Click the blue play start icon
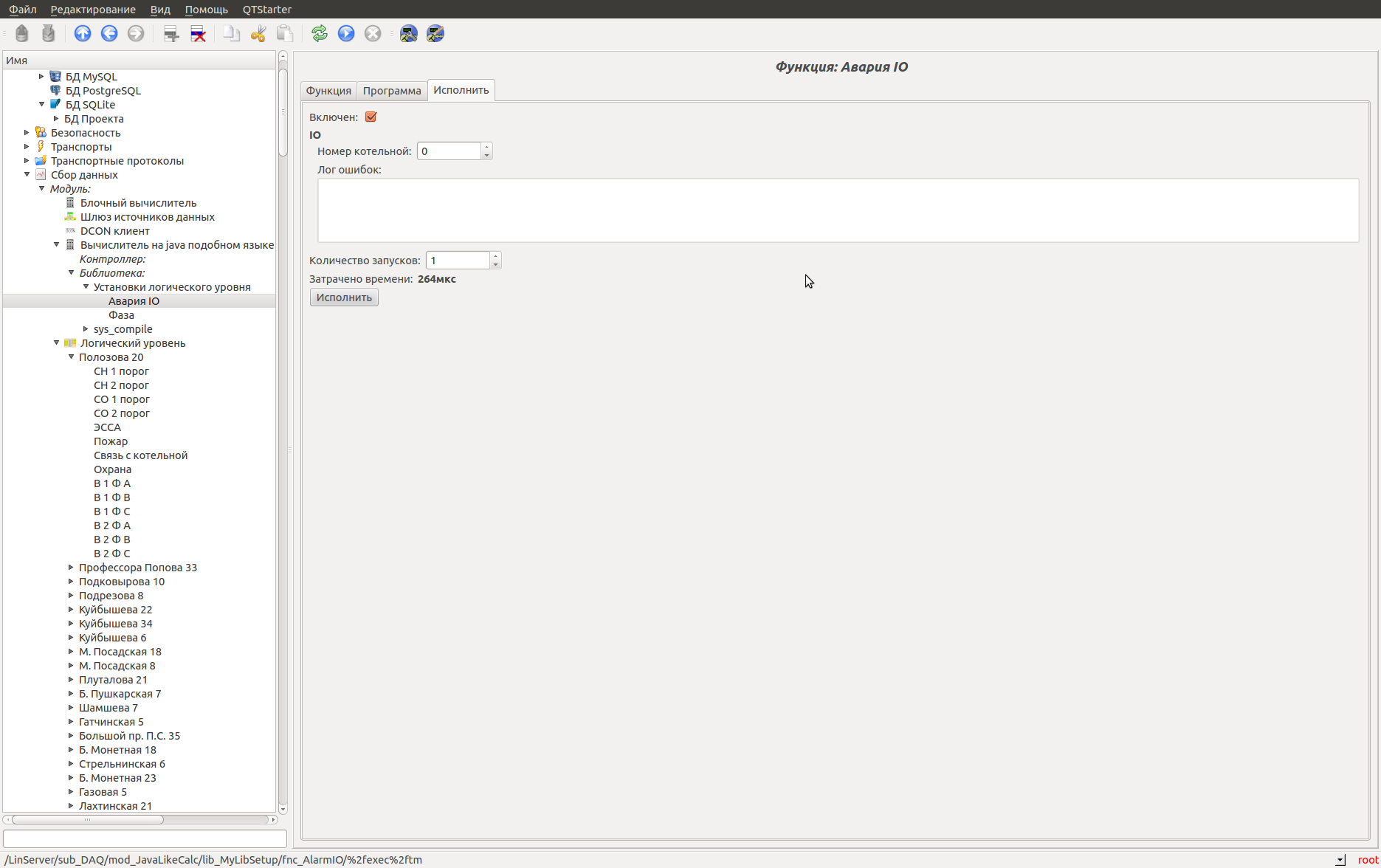The image size is (1381, 868). coord(346,33)
